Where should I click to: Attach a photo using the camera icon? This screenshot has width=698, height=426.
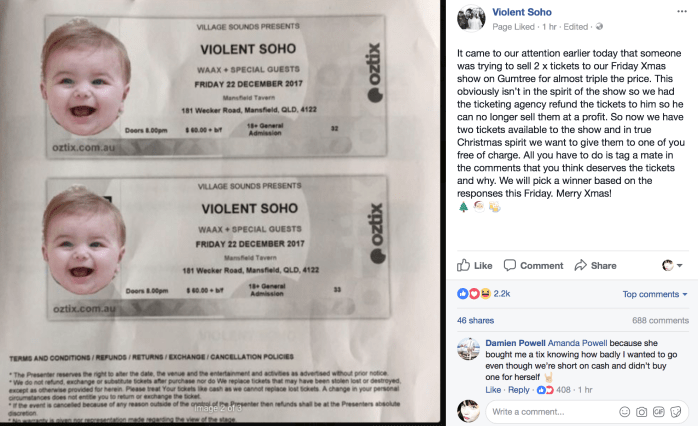click(x=642, y=411)
